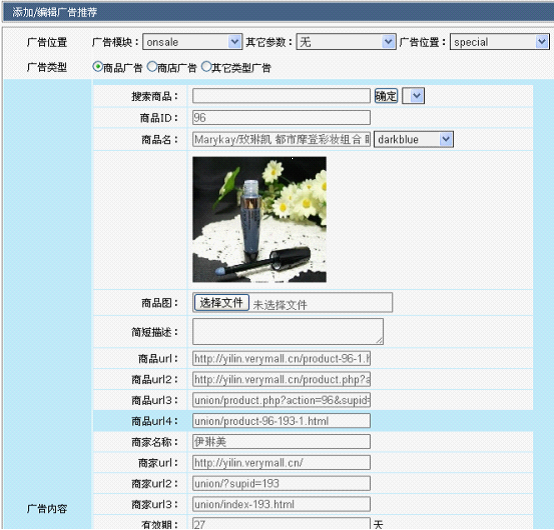Click the product mascara thumbnail image
554x530 pixels.
(259, 219)
